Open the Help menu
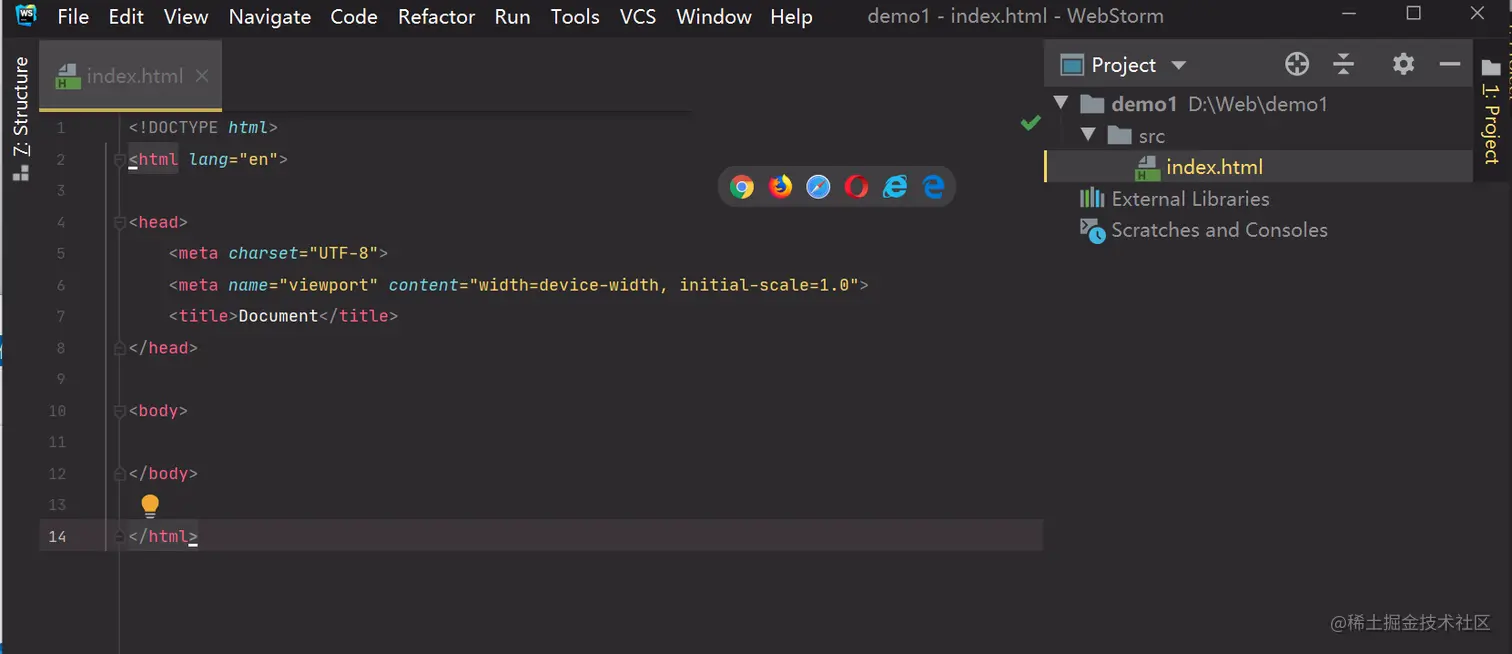 point(791,17)
